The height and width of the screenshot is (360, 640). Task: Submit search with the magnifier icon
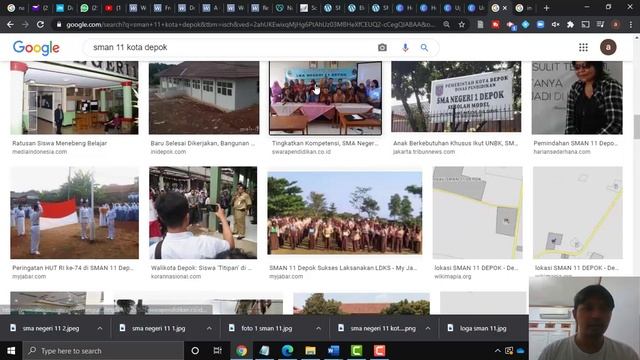424,47
